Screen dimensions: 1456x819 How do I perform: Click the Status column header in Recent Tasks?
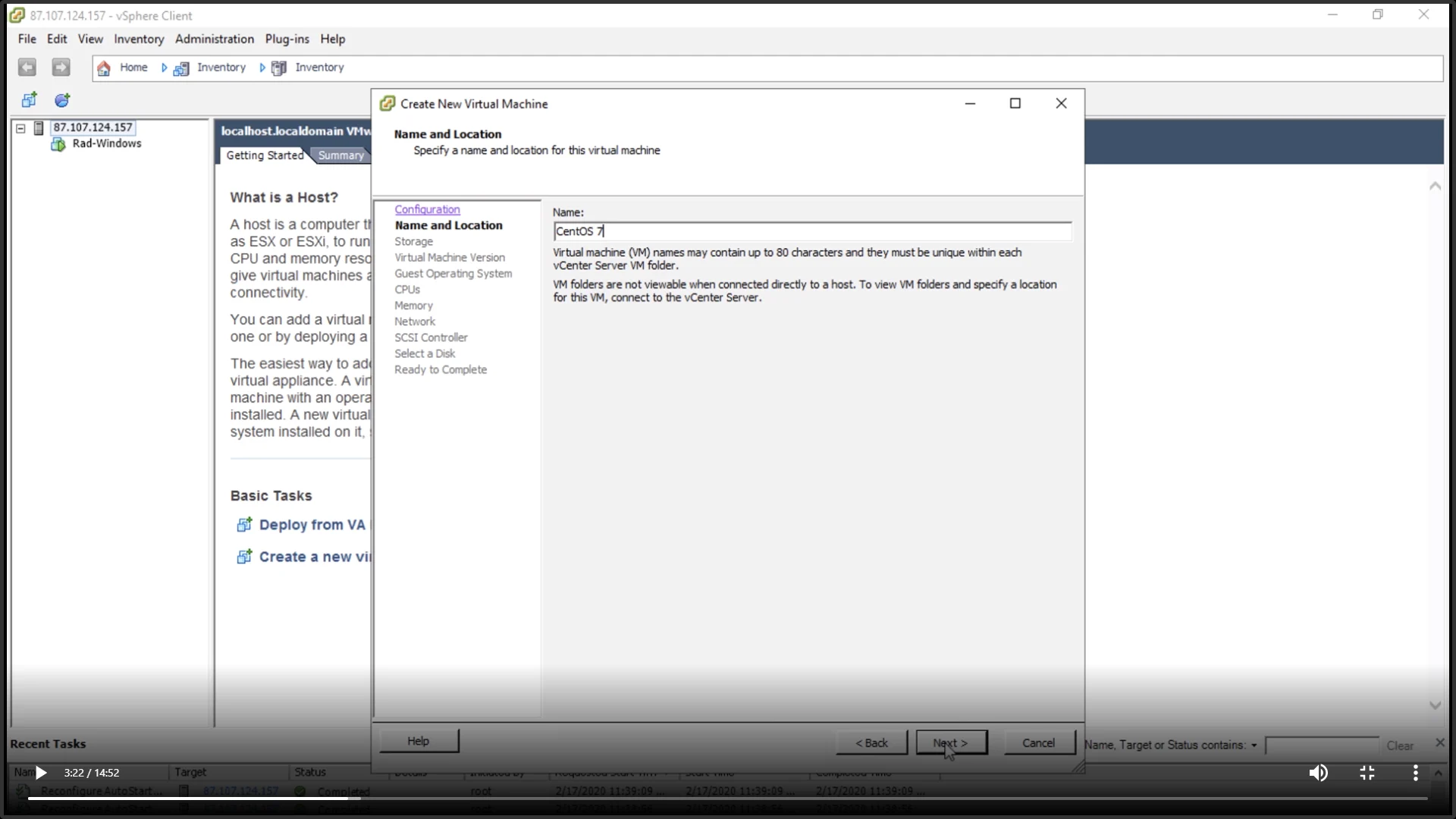[310, 772]
